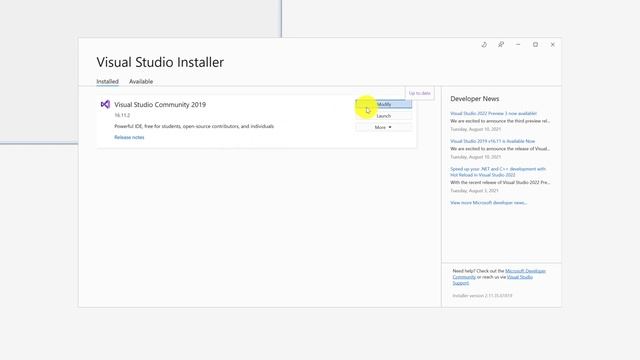
Task: Minimize the Visual Studio Installer window
Action: 518,44
